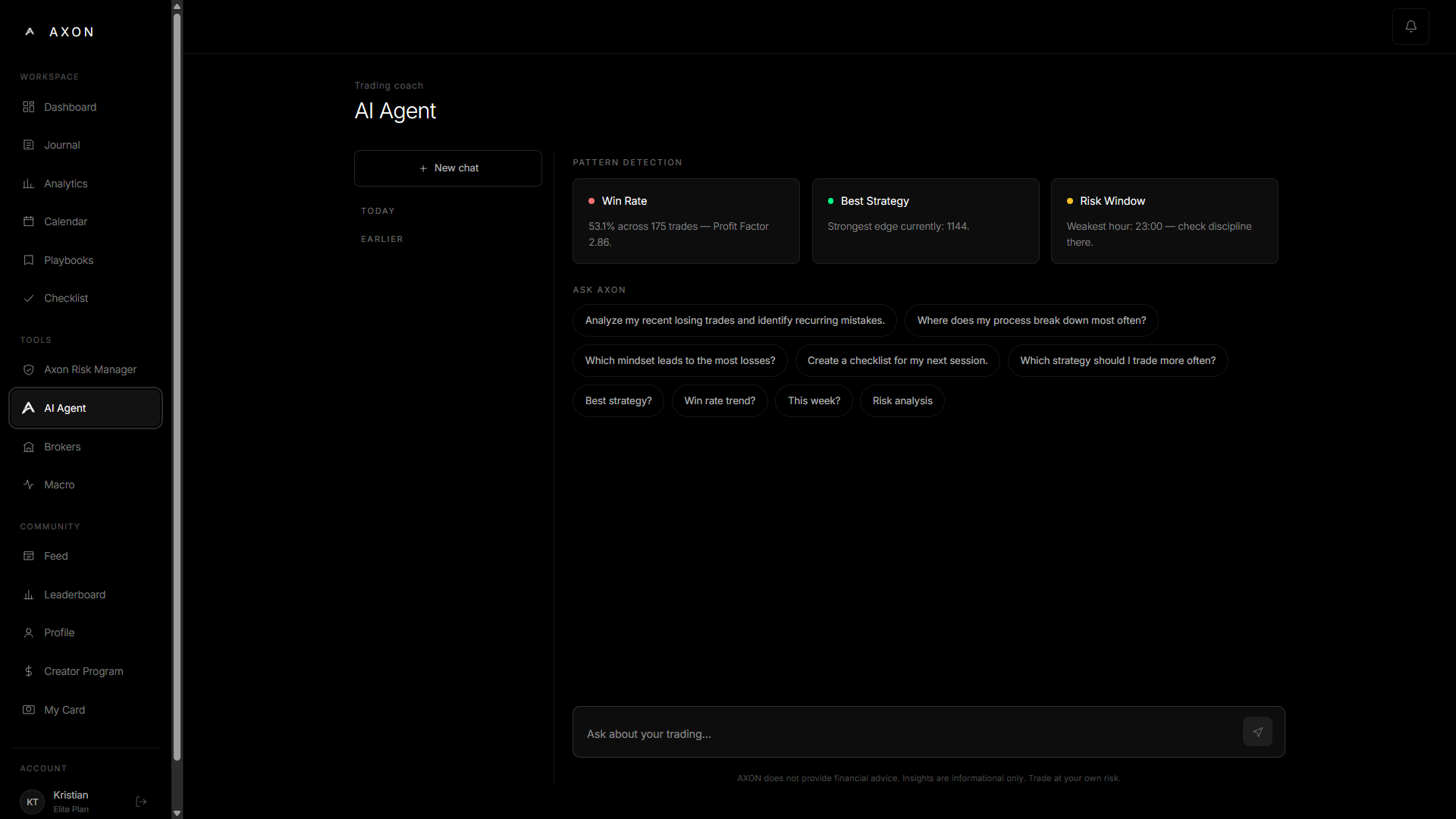Go to Brokers page
Image resolution: width=1456 pixels, height=819 pixels.
click(86, 447)
